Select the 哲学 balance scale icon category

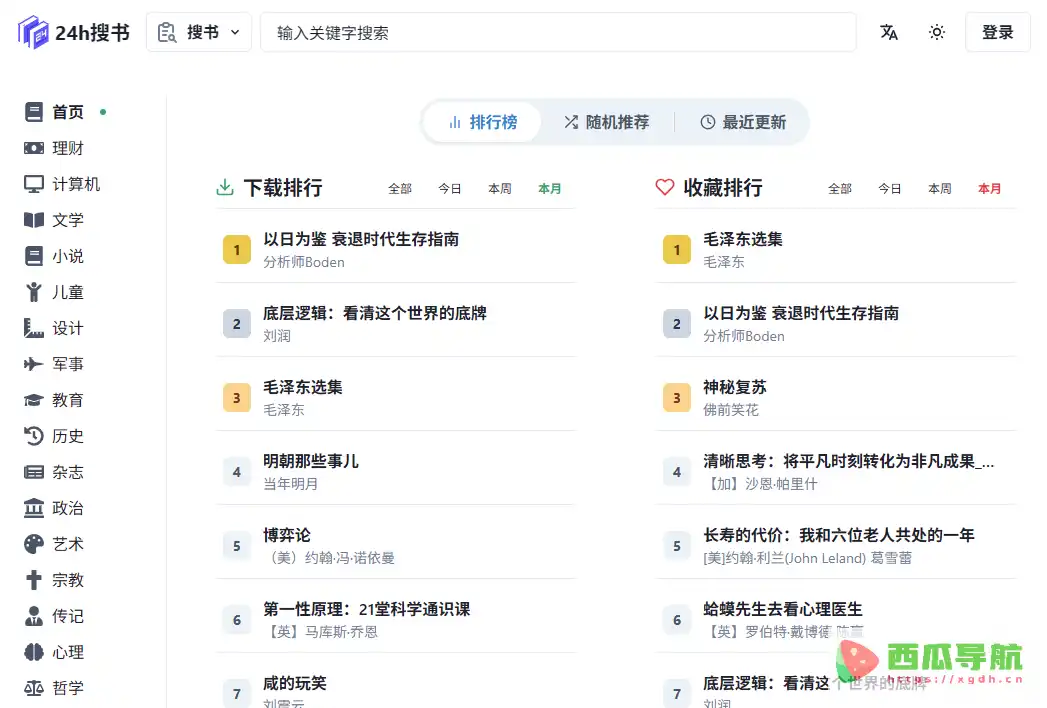tap(33, 688)
